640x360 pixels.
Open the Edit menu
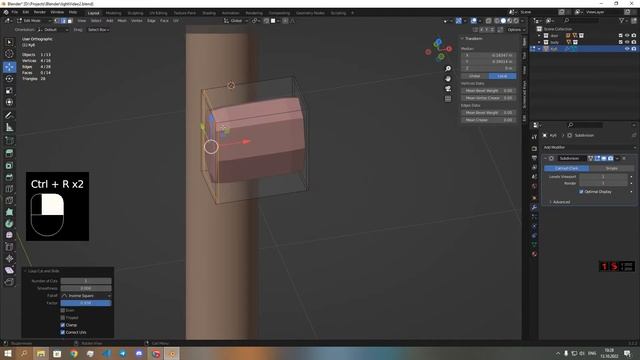pyautogui.click(x=26, y=12)
